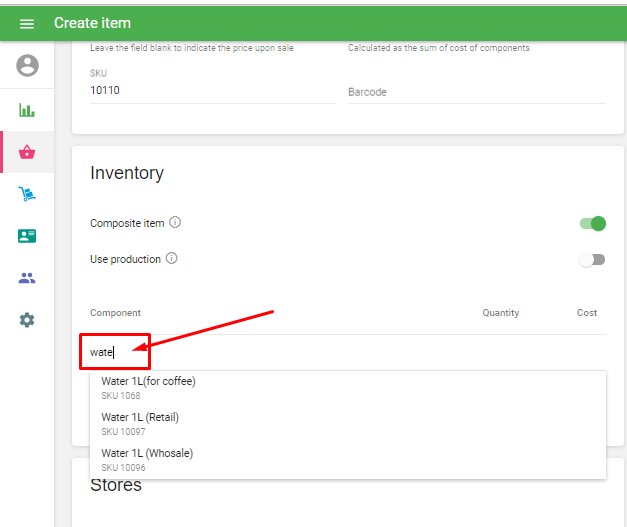Choose Water 1L (Retail) from suggestions
627x527 pixels.
(x=140, y=423)
